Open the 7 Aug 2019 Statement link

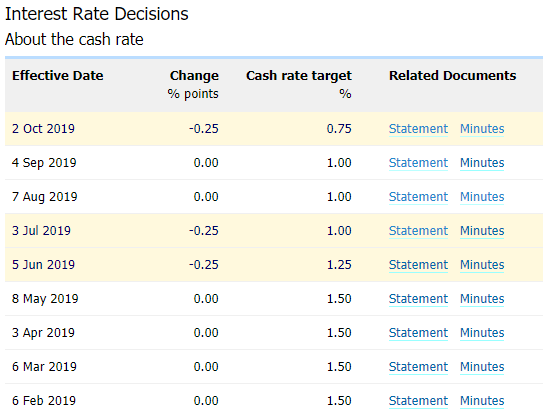418,197
